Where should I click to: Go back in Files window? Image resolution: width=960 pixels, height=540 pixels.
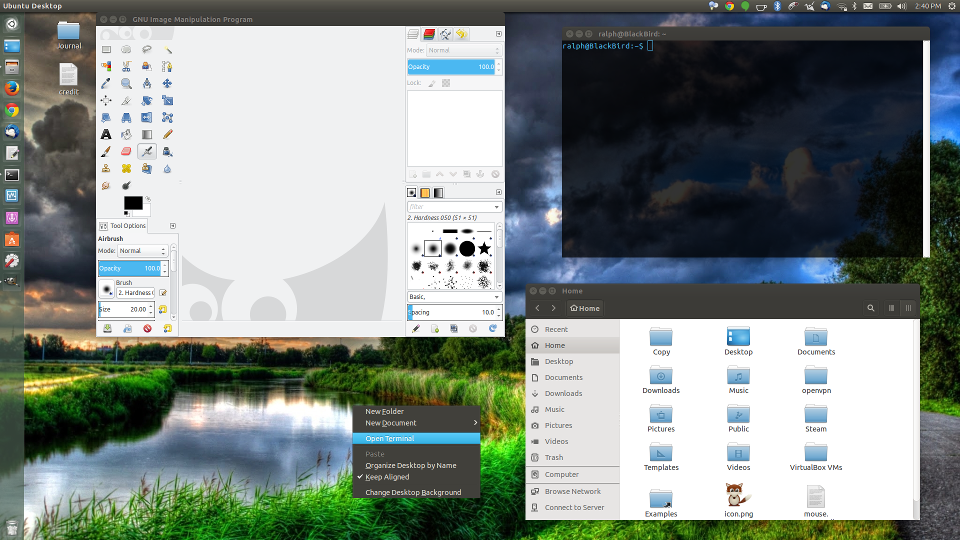click(538, 308)
